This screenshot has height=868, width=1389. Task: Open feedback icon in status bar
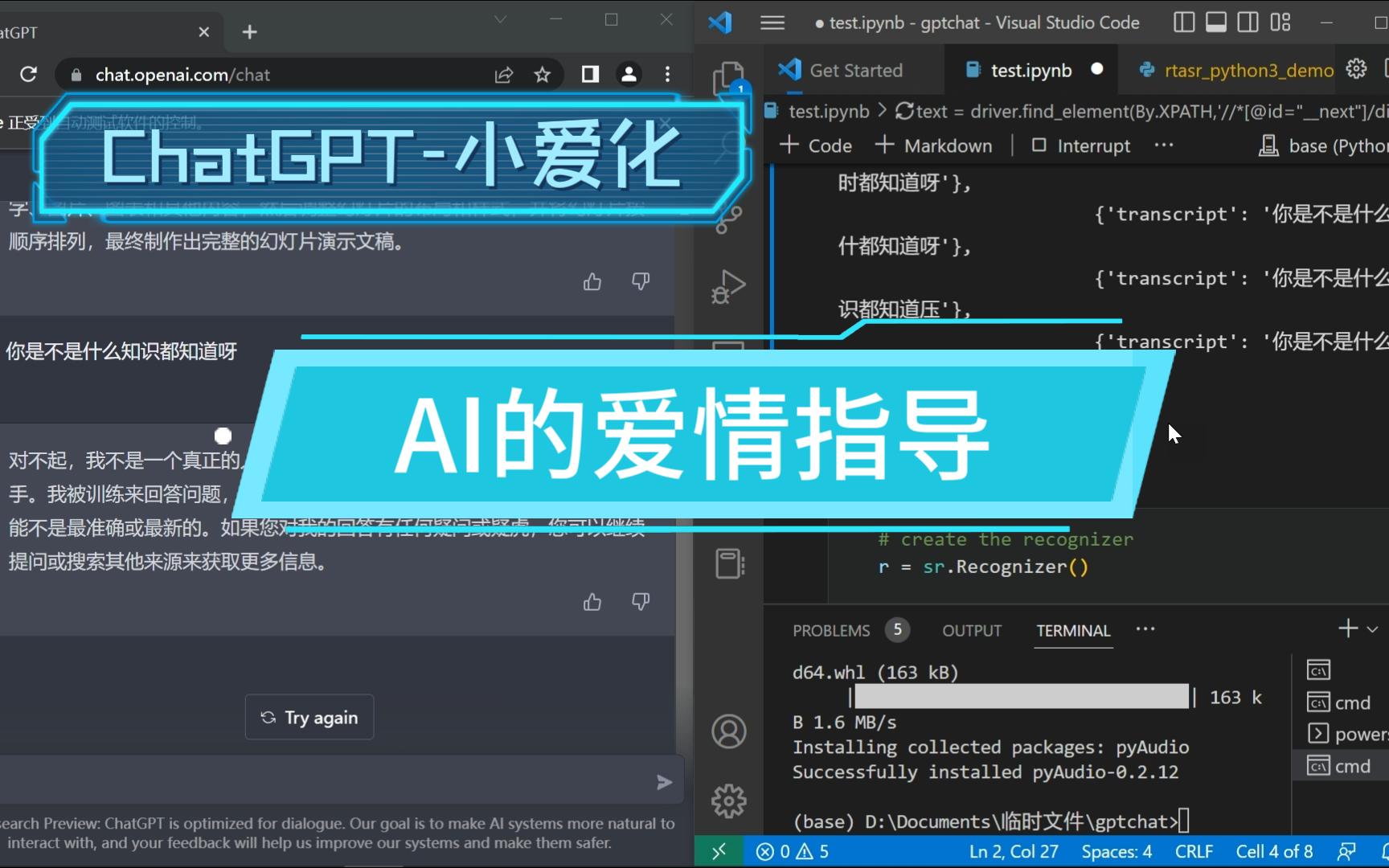pyautogui.click(x=1346, y=851)
